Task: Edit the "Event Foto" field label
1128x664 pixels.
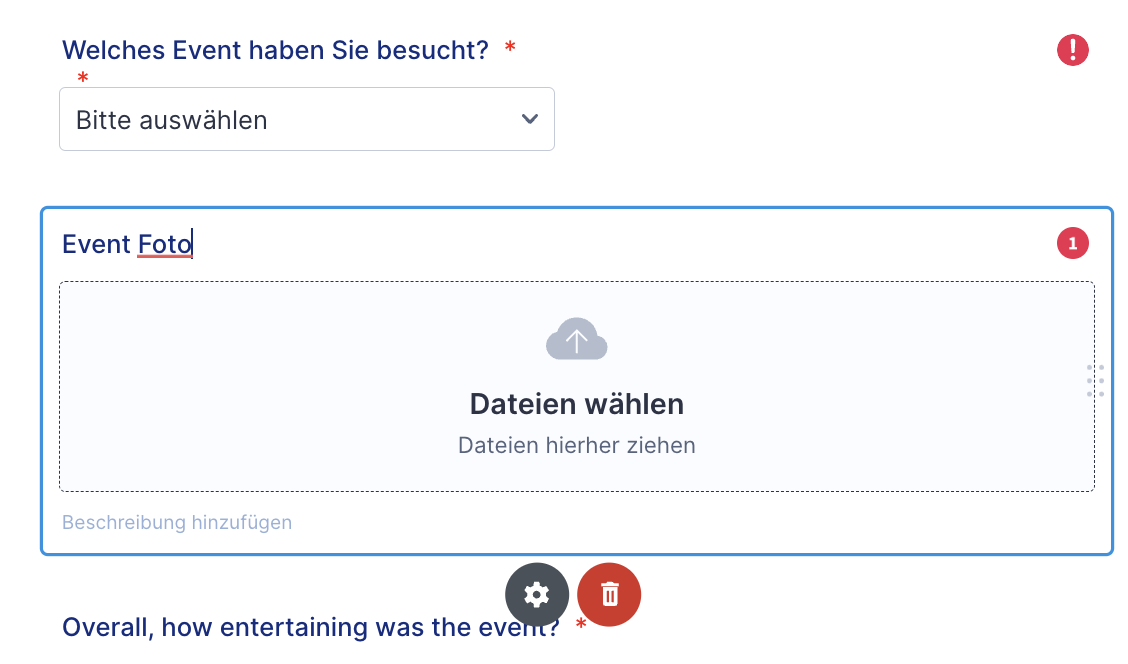Action: click(127, 244)
